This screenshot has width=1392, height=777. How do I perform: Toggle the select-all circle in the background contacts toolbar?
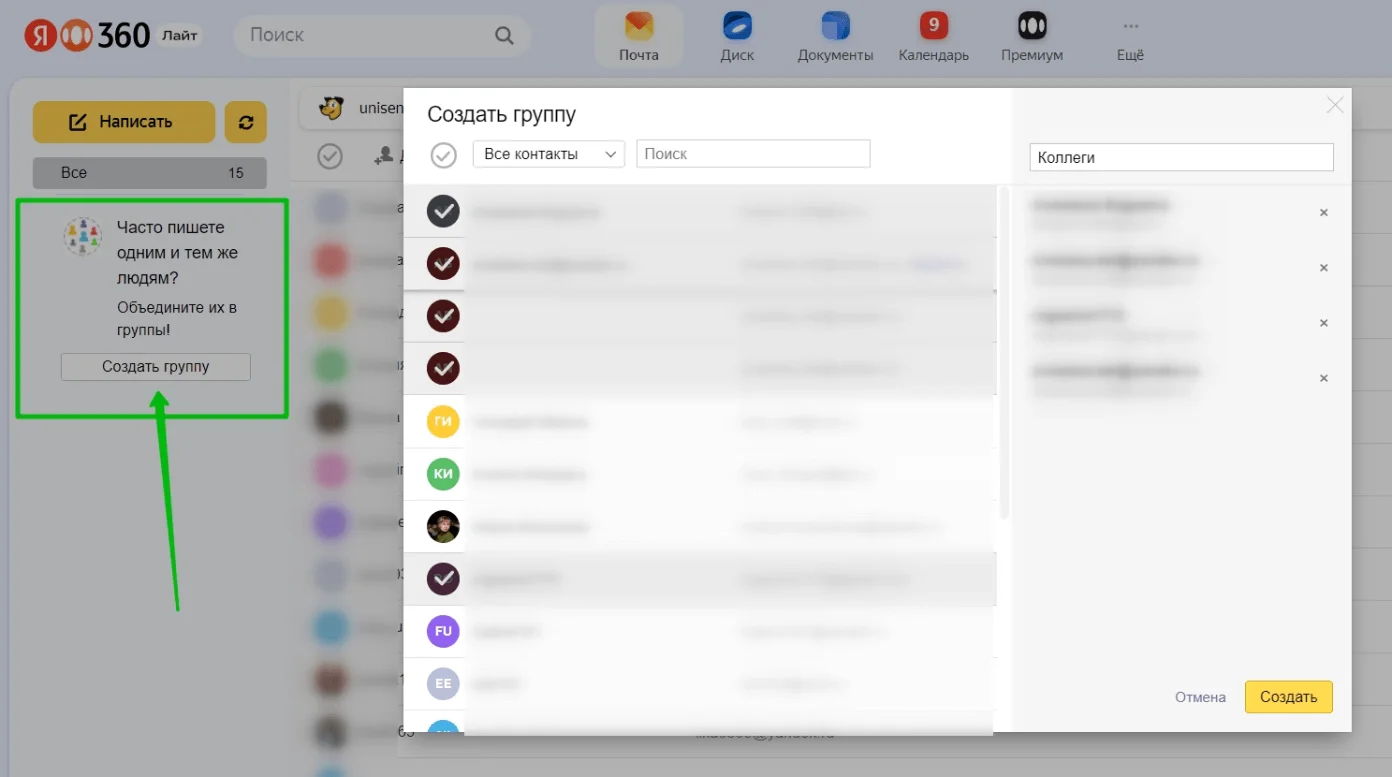329,156
